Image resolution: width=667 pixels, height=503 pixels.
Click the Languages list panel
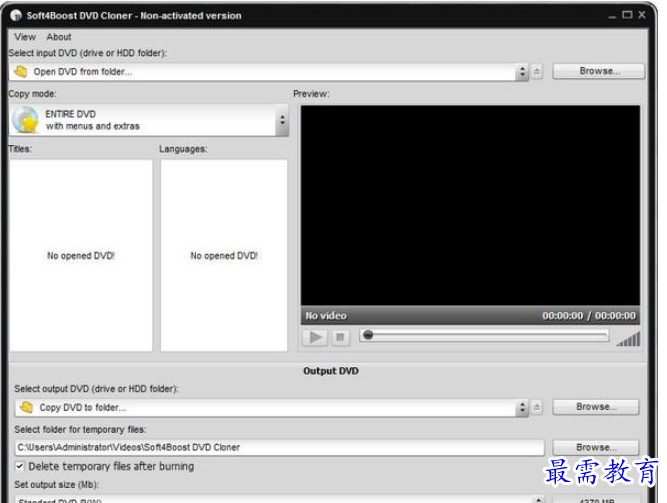[224, 255]
